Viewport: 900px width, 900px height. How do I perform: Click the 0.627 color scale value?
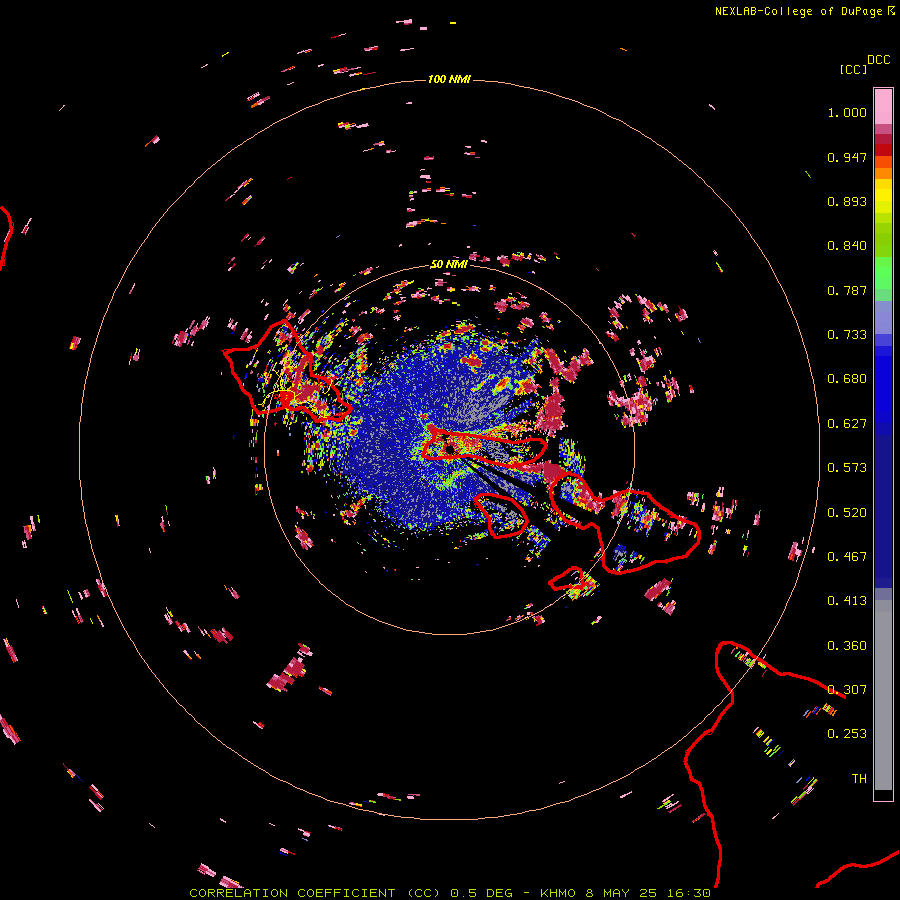click(847, 424)
